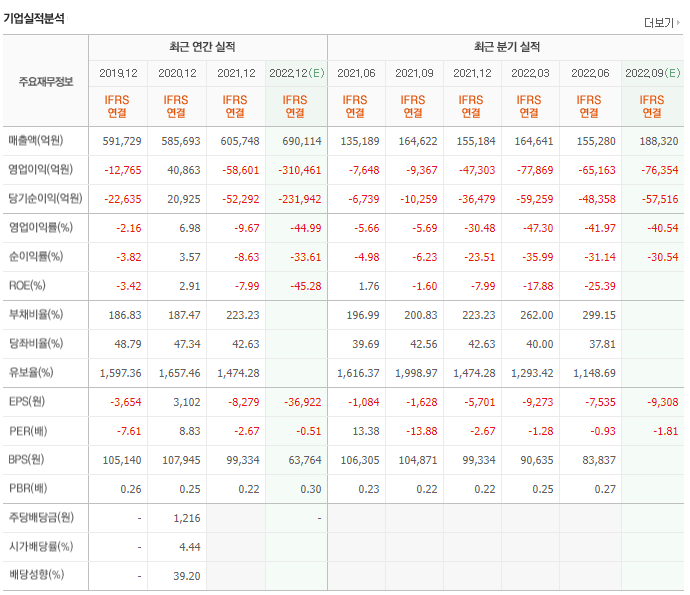Click the 영업이익률(%) row label

[x=41, y=228]
